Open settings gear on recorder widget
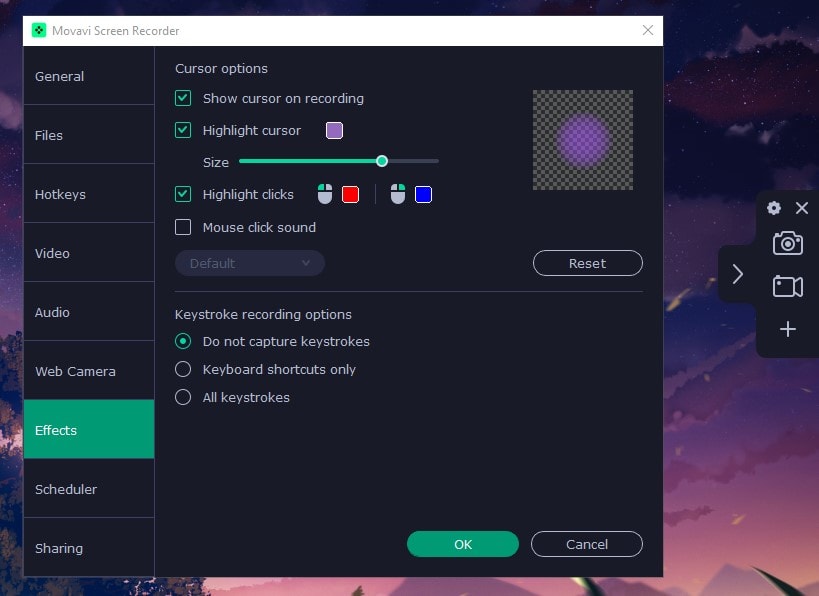This screenshot has width=819, height=596. pyautogui.click(x=774, y=208)
